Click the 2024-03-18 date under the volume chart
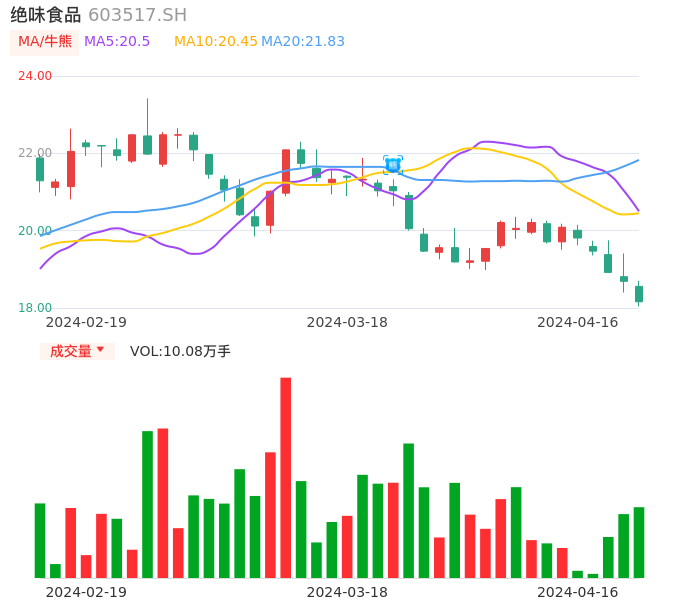The height and width of the screenshot is (606, 686). (x=347, y=592)
